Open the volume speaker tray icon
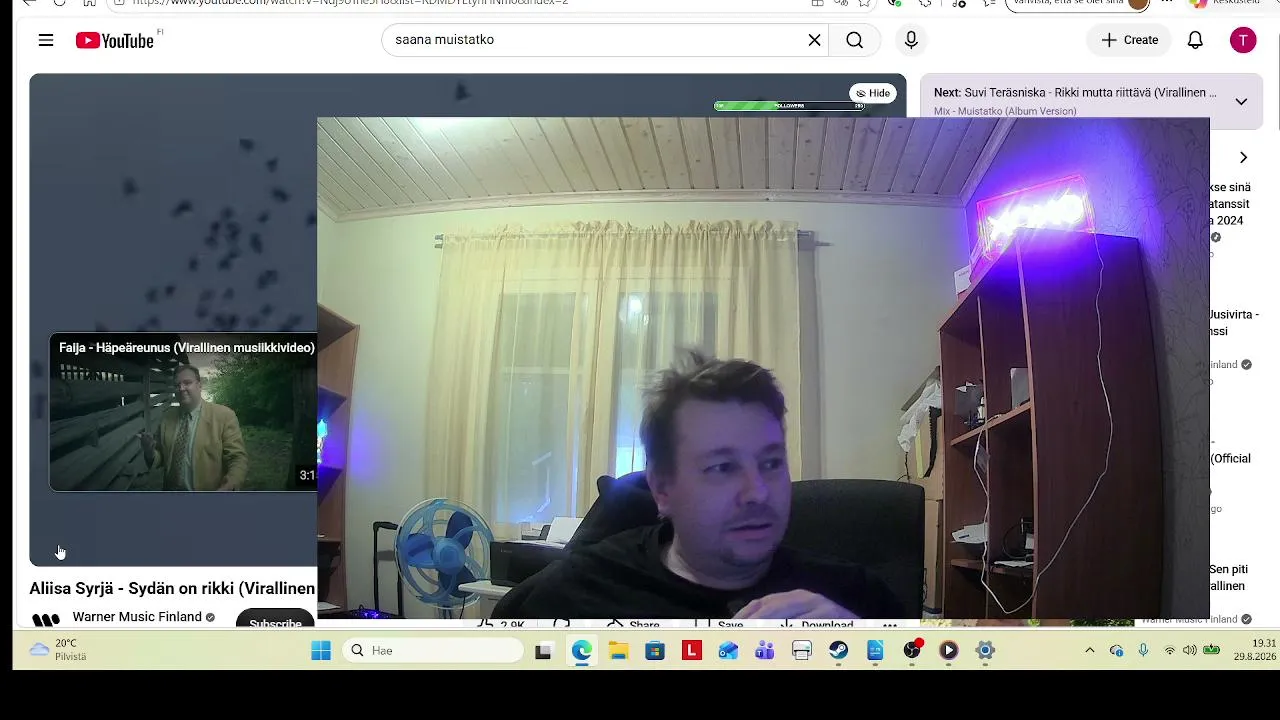 (1190, 651)
